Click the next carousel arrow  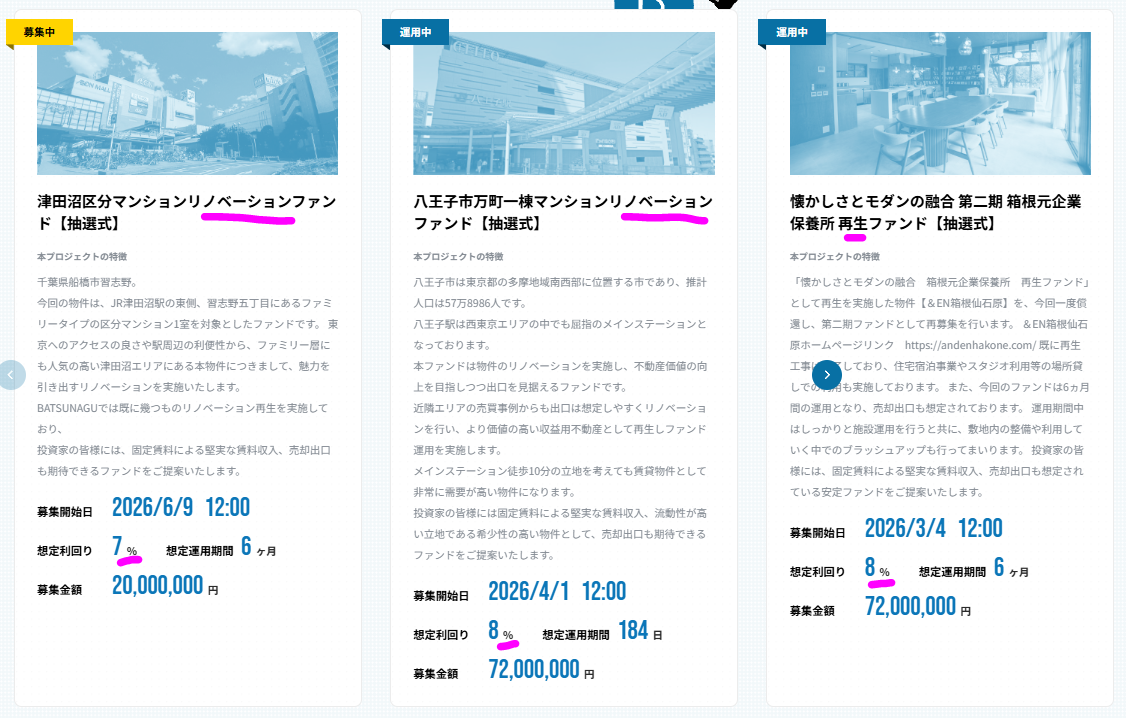pyautogui.click(x=827, y=375)
